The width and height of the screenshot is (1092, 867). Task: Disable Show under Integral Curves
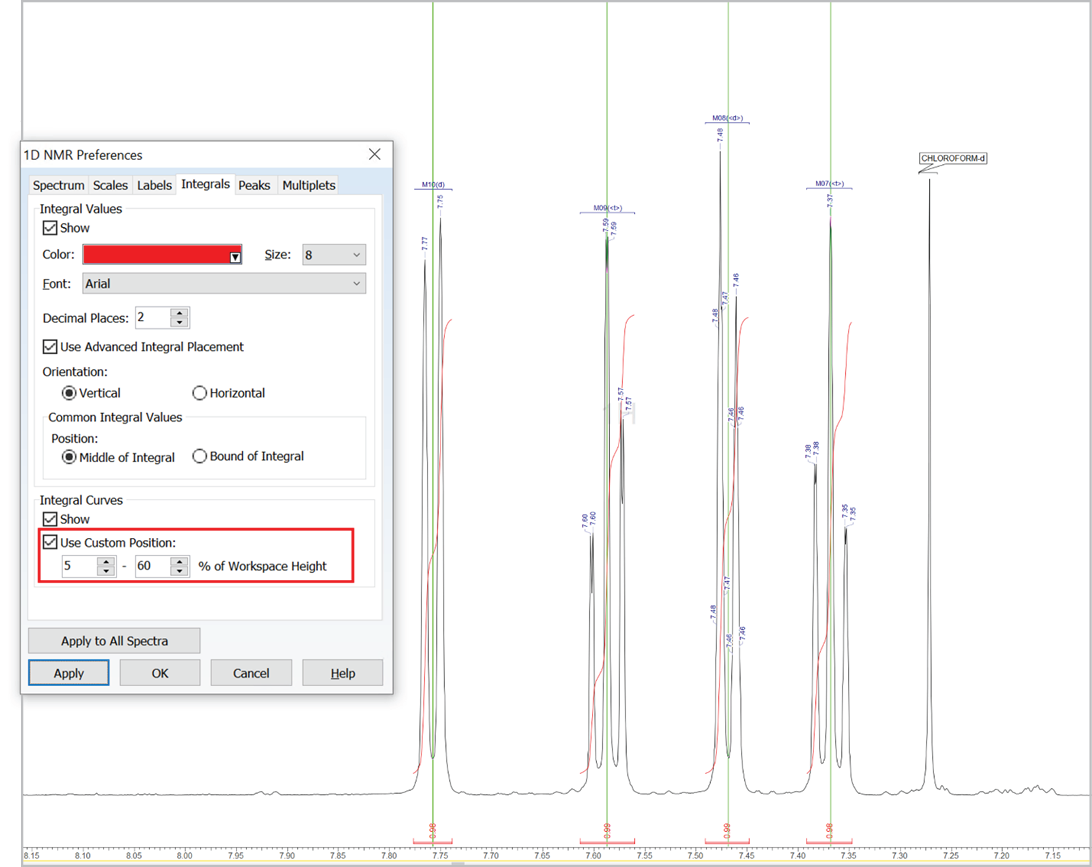point(49,518)
